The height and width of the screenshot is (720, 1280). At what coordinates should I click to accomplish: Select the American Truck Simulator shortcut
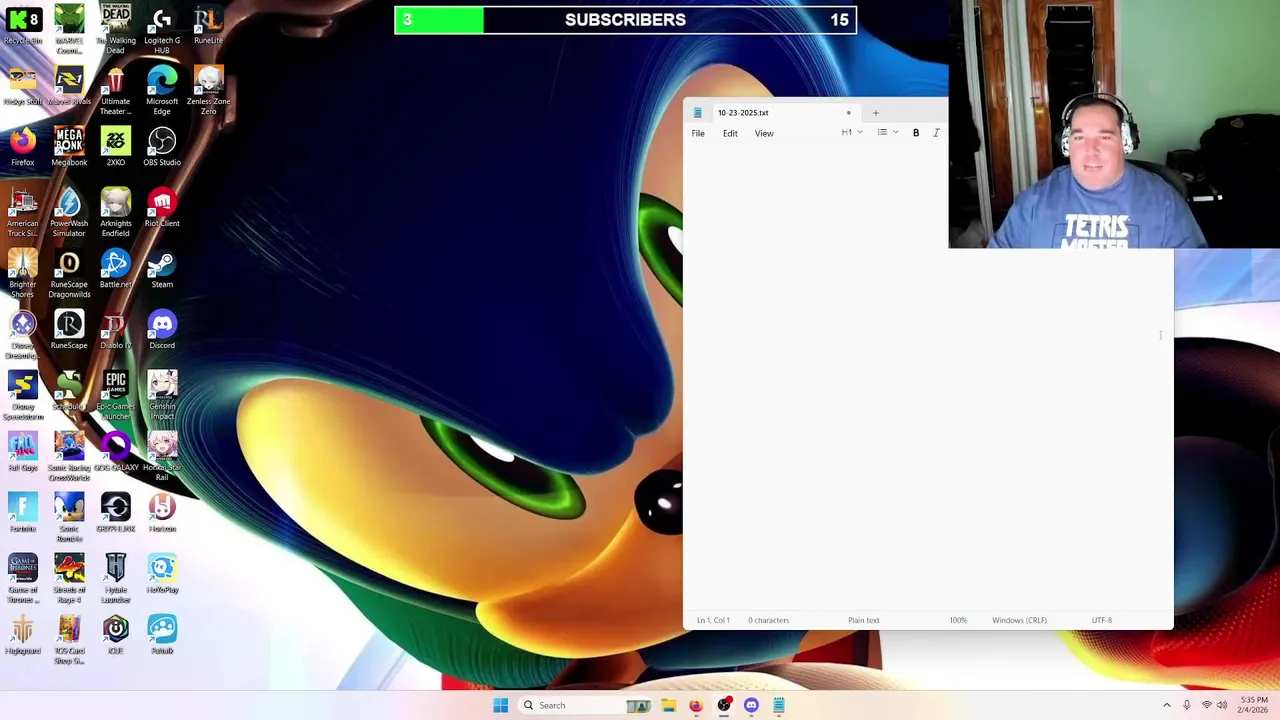click(23, 213)
